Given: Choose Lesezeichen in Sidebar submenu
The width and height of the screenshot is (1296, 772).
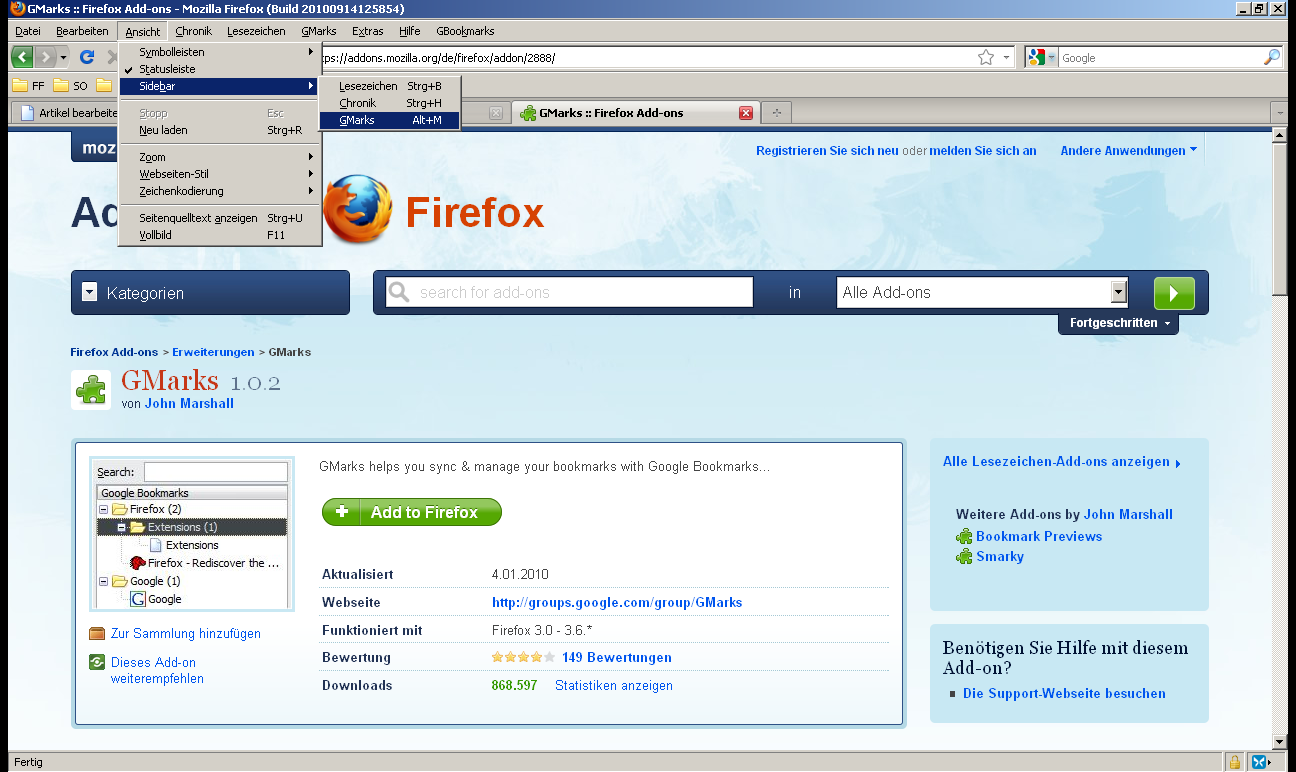Looking at the screenshot, I should [389, 86].
